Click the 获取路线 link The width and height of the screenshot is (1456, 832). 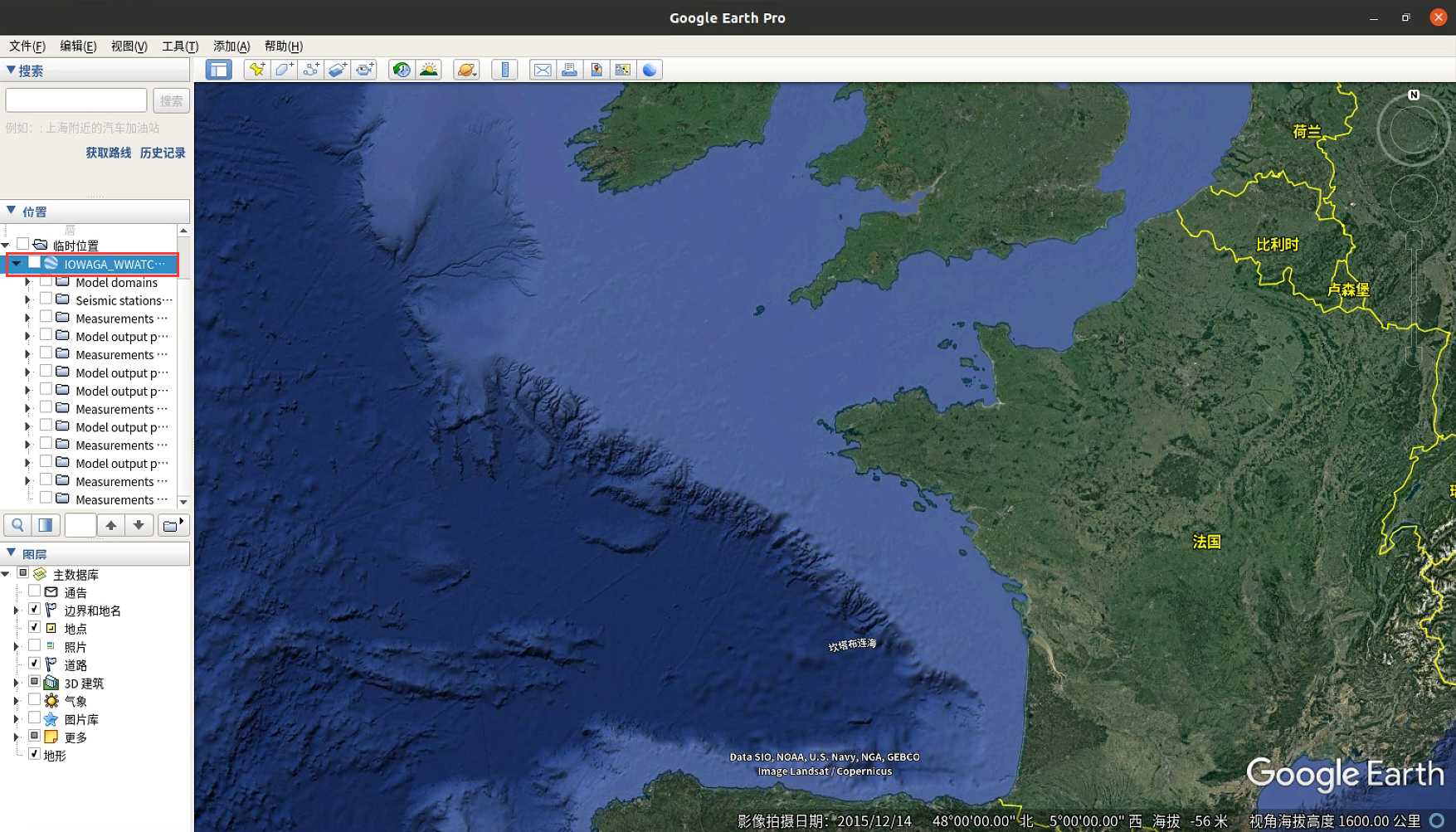109,153
